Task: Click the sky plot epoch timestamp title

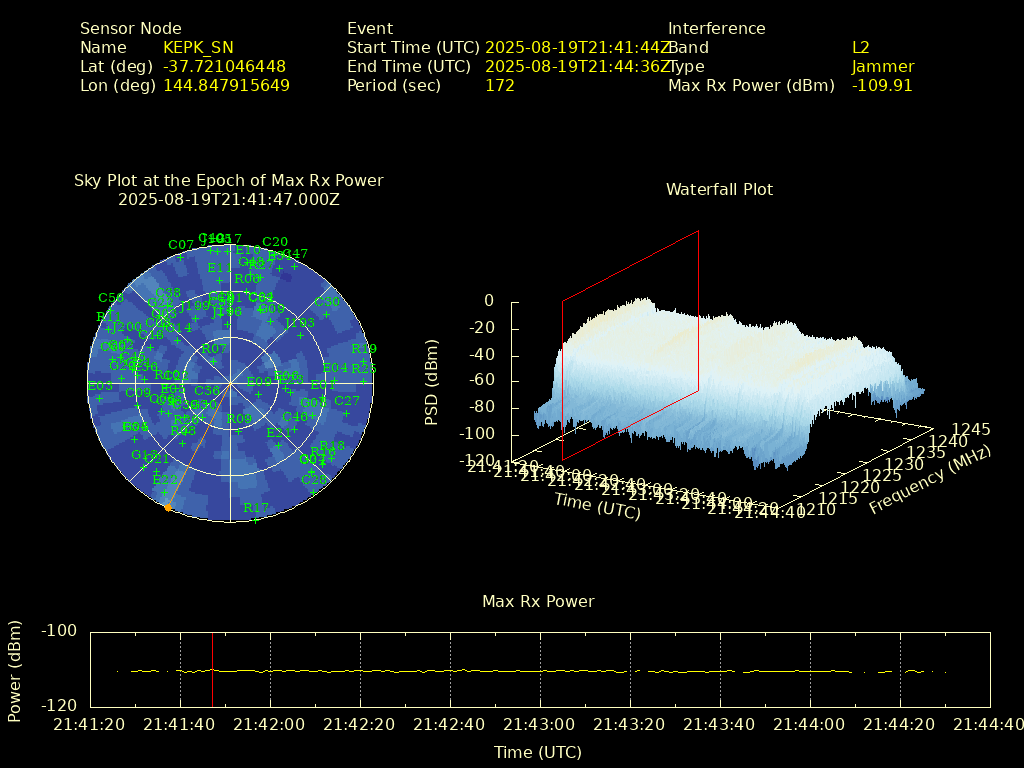Action: [x=229, y=199]
